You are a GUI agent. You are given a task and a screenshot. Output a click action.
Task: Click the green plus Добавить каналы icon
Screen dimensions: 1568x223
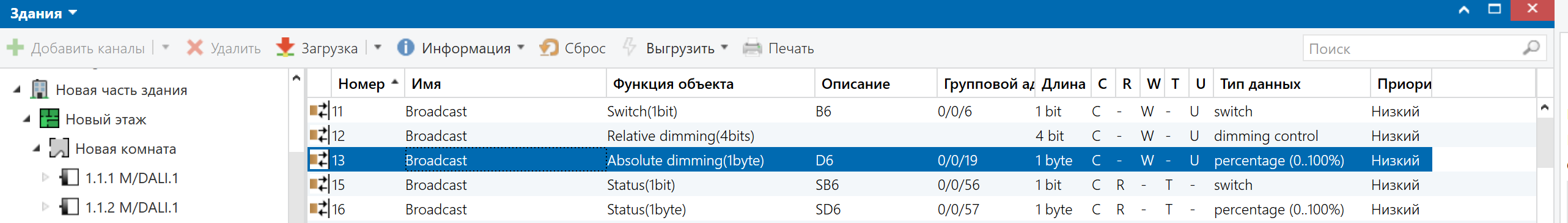pos(15,48)
